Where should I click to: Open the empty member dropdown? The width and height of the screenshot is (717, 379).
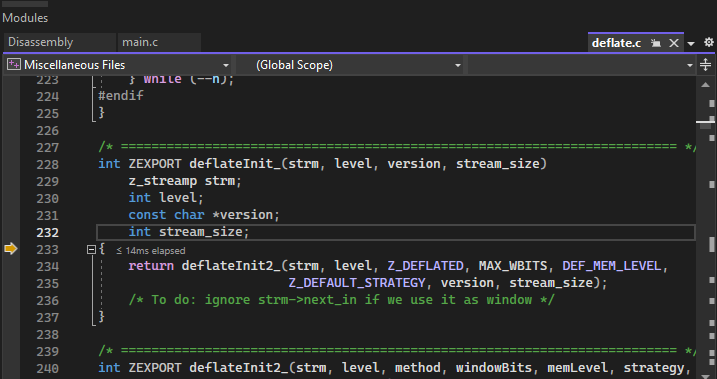(x=581, y=65)
